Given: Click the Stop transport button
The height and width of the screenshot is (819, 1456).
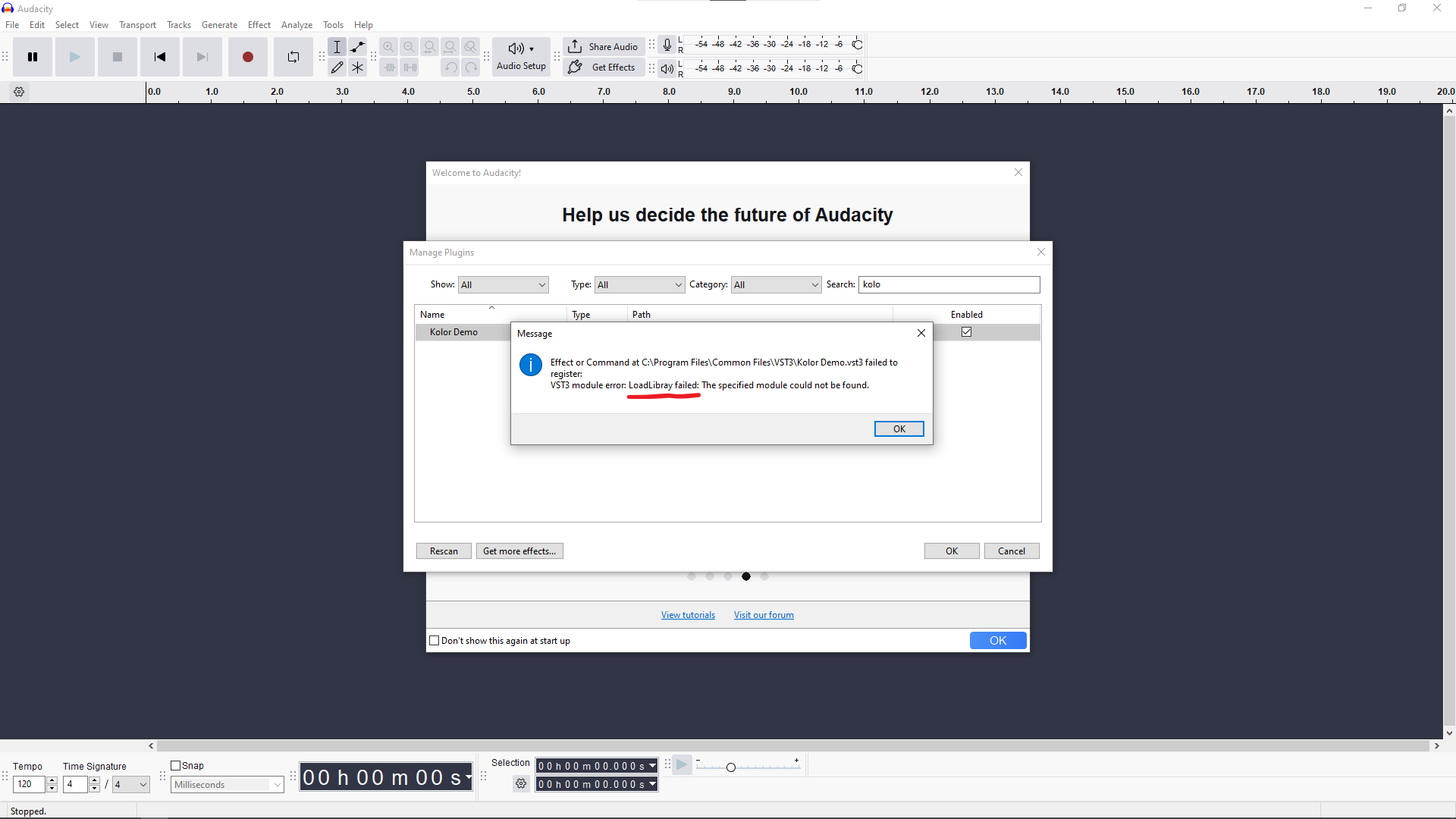Looking at the screenshot, I should (x=118, y=57).
